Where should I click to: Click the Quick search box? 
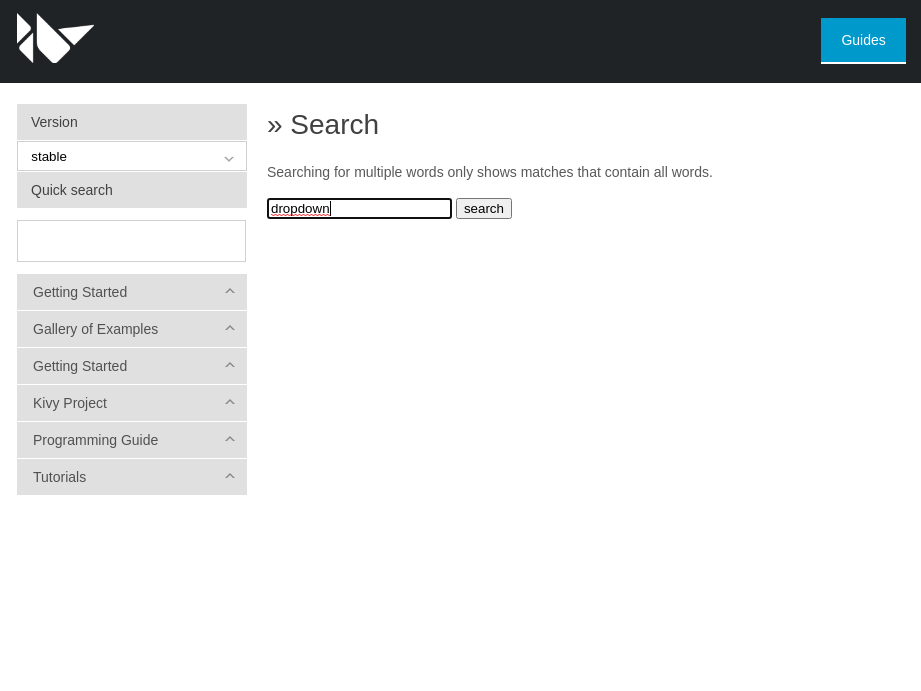point(131,240)
